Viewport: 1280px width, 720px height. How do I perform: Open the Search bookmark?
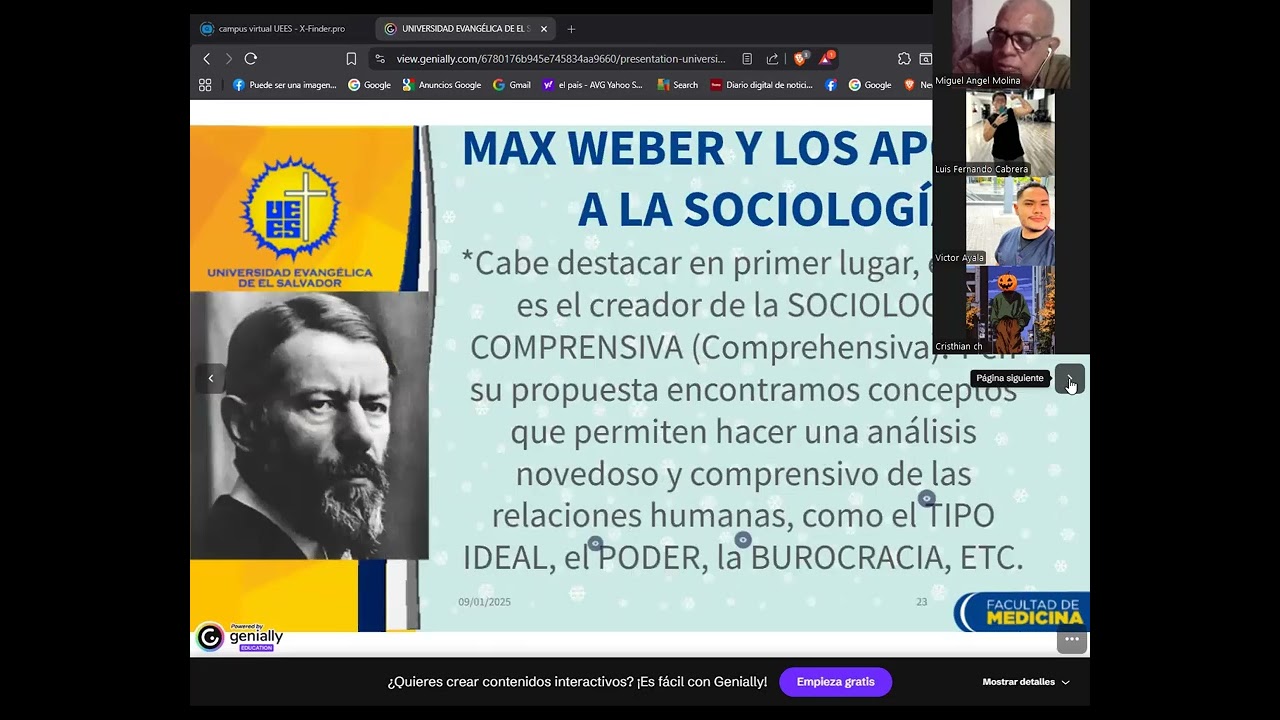point(677,85)
